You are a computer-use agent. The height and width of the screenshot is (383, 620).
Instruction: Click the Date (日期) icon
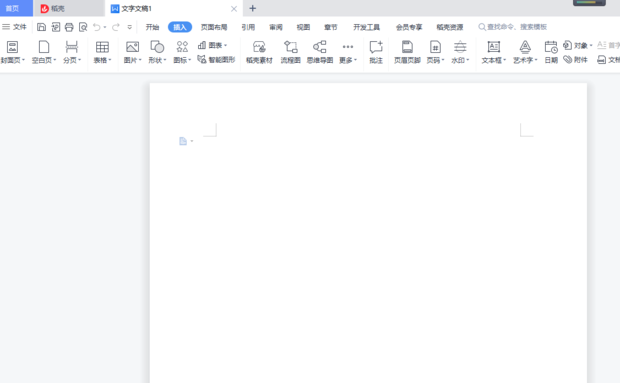point(551,47)
